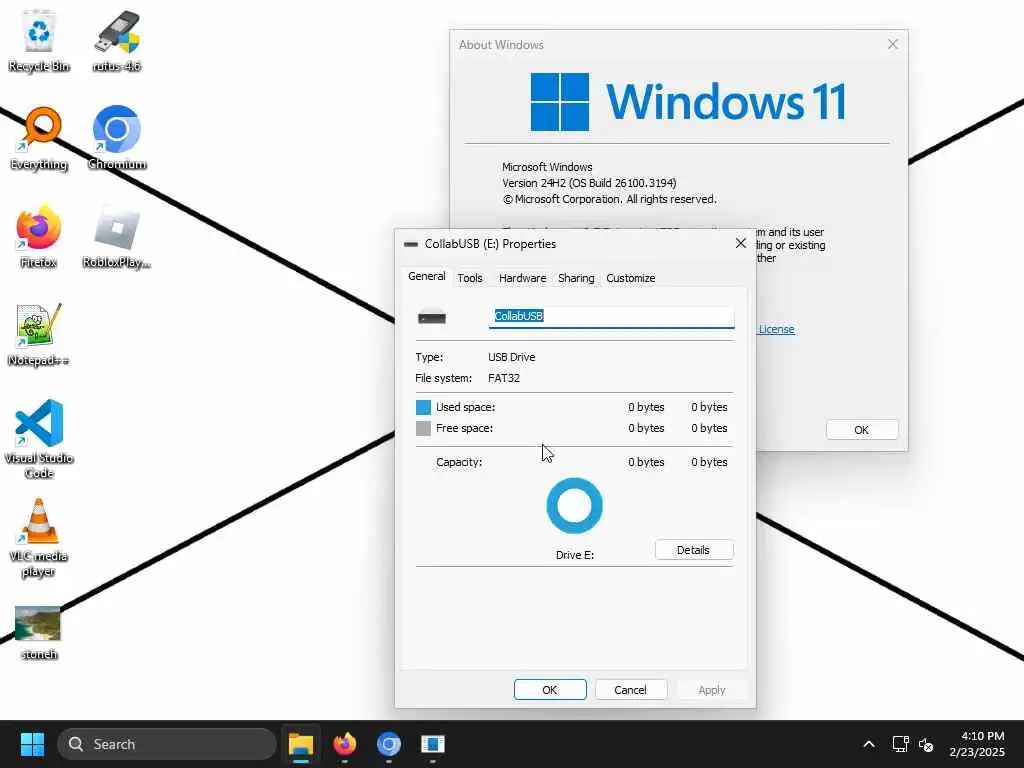Open the Windows Start menu

[x=32, y=744]
